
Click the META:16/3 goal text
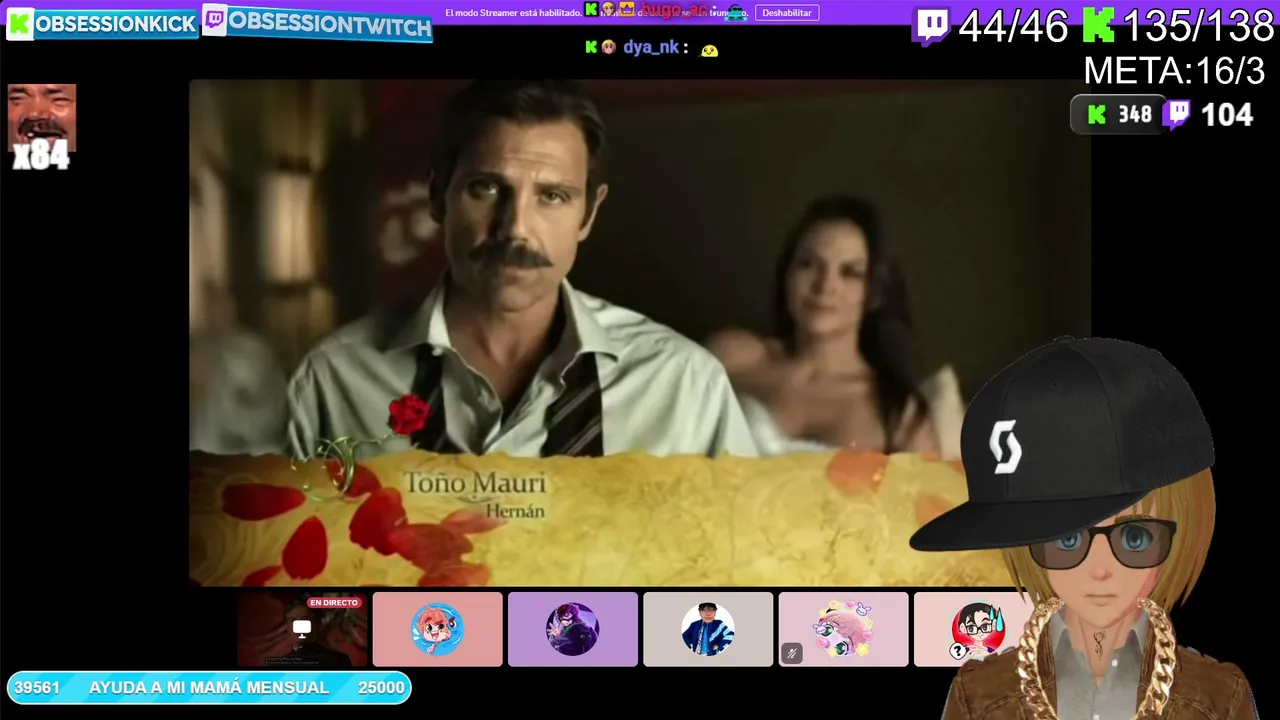[x=1174, y=71]
